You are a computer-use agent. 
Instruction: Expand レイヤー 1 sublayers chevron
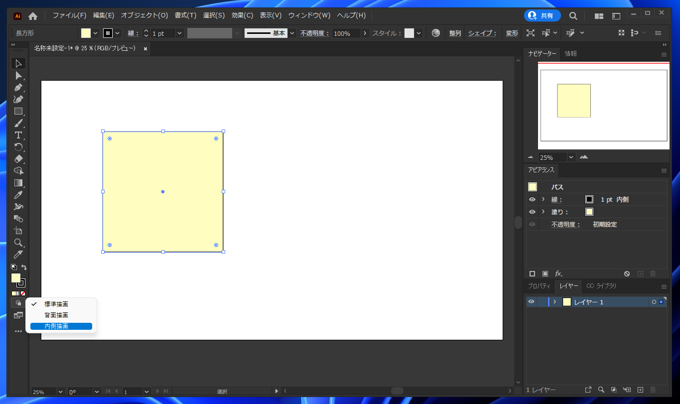[x=554, y=302]
